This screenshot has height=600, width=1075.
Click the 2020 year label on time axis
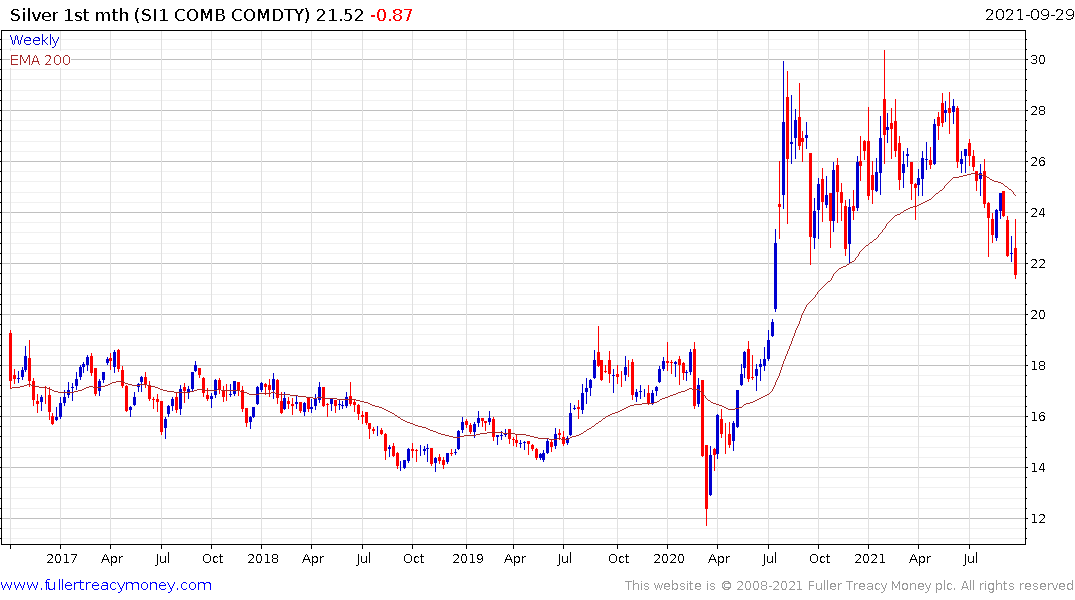pos(668,558)
